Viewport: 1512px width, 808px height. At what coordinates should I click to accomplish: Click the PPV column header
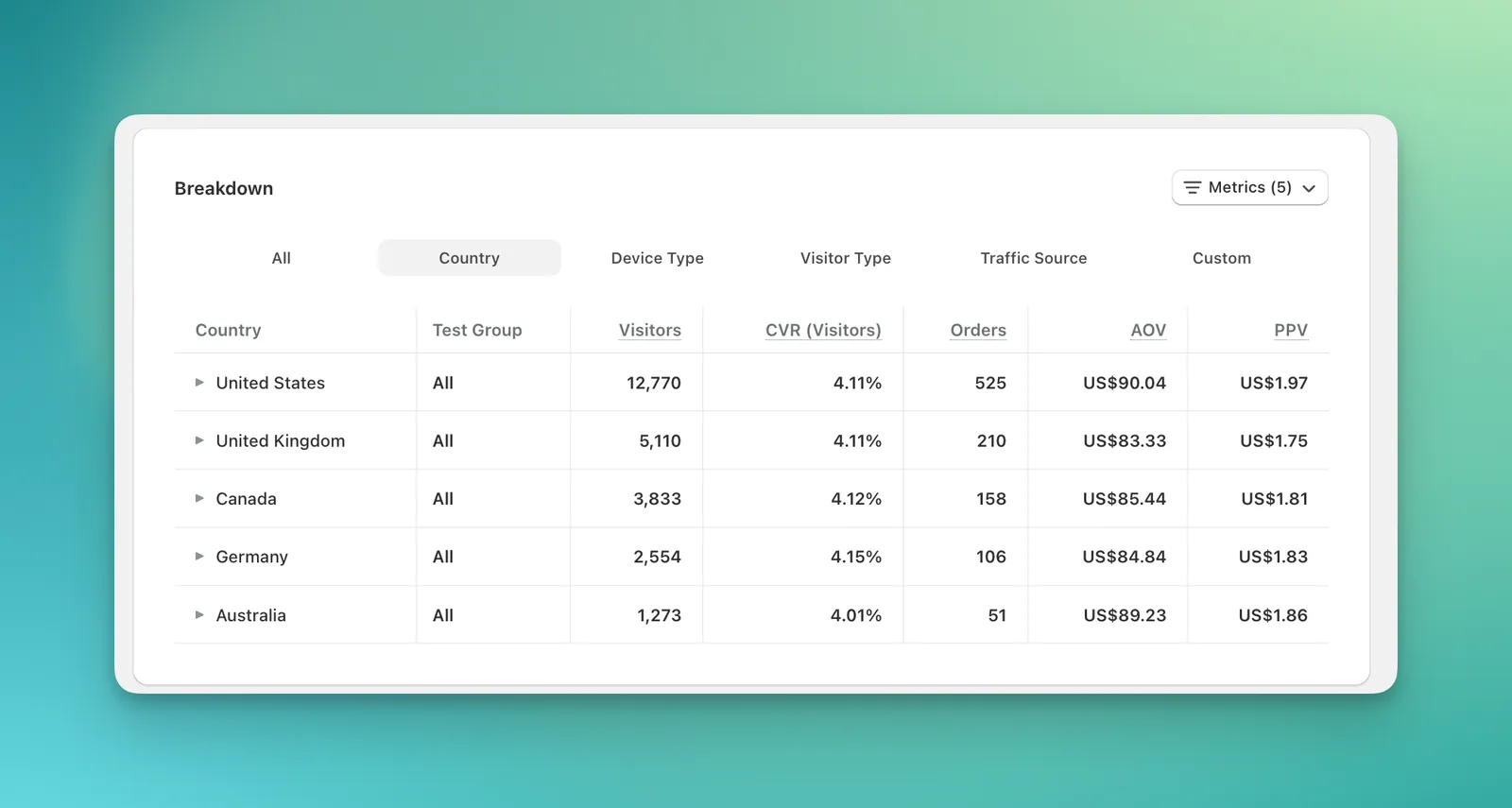1291,330
